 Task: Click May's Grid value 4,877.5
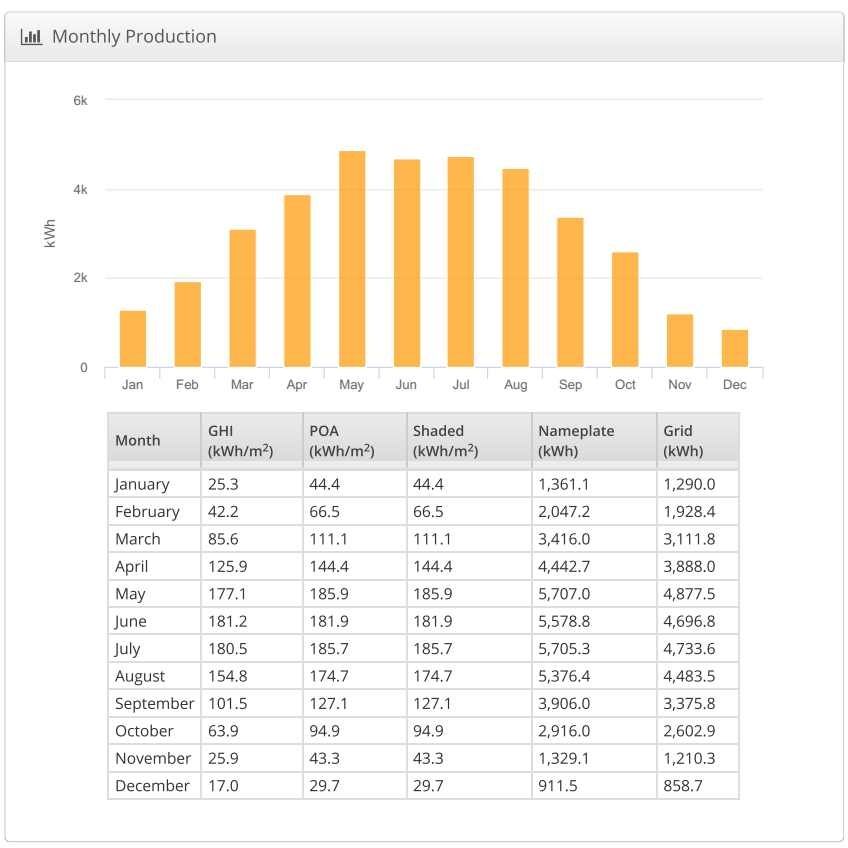pyautogui.click(x=689, y=594)
